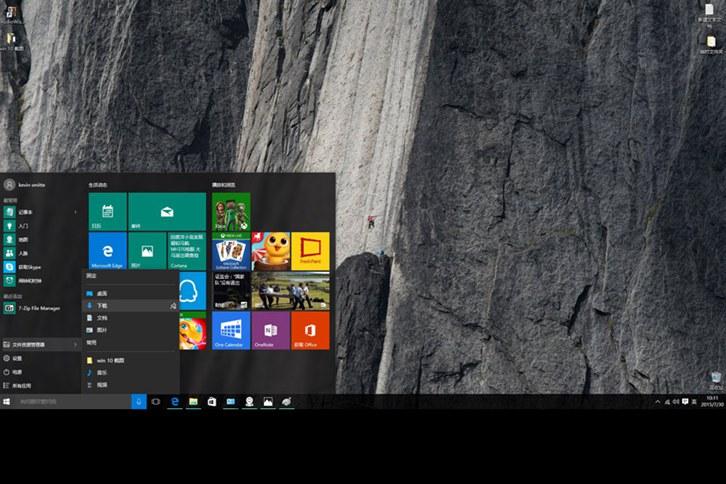Expand the first most-used app's jump list arrow
Screen dimensions: 726x484
coord(75,212)
